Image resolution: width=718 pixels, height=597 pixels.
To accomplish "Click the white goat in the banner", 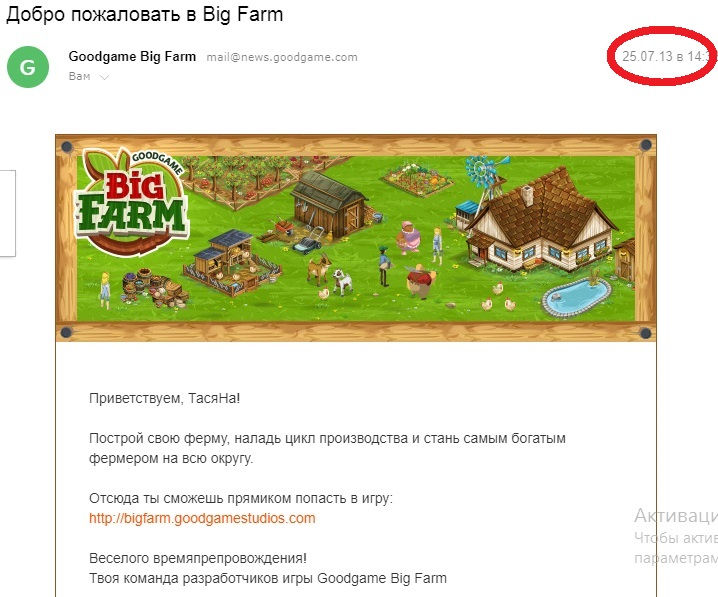I will 343,280.
